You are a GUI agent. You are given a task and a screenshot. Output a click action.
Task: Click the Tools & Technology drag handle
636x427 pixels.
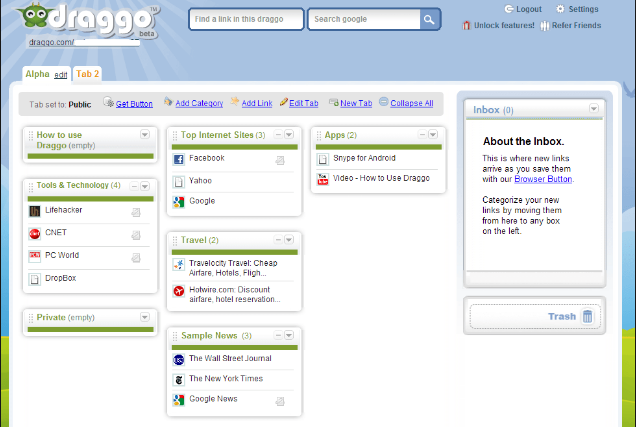pyautogui.click(x=31, y=187)
